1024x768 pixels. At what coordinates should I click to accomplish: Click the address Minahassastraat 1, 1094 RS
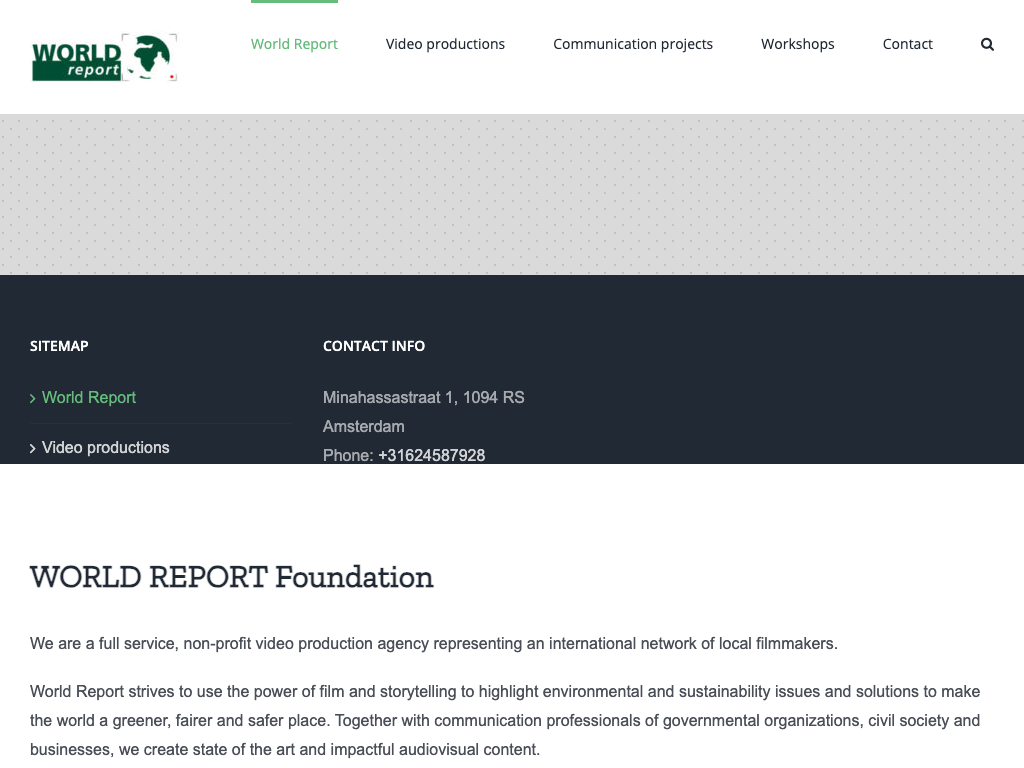coord(423,397)
